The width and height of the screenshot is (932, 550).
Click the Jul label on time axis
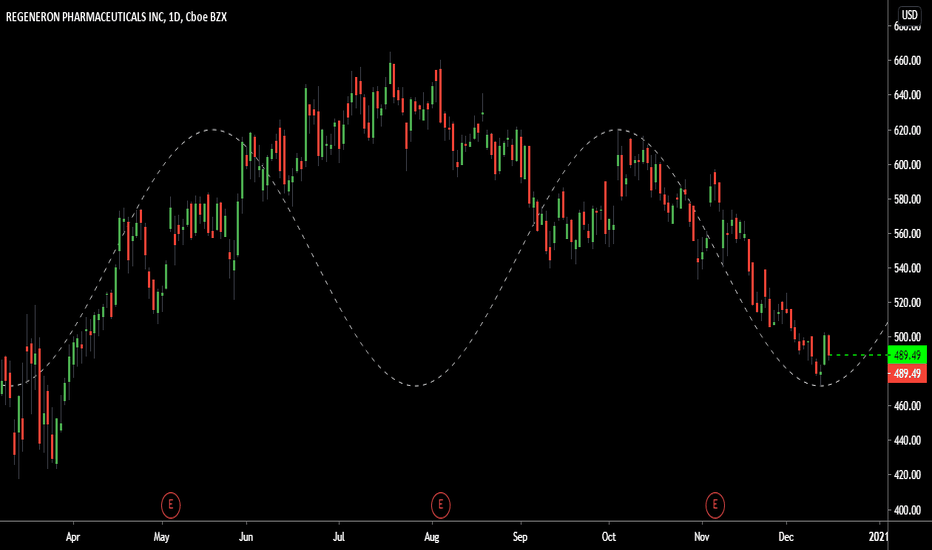click(338, 537)
